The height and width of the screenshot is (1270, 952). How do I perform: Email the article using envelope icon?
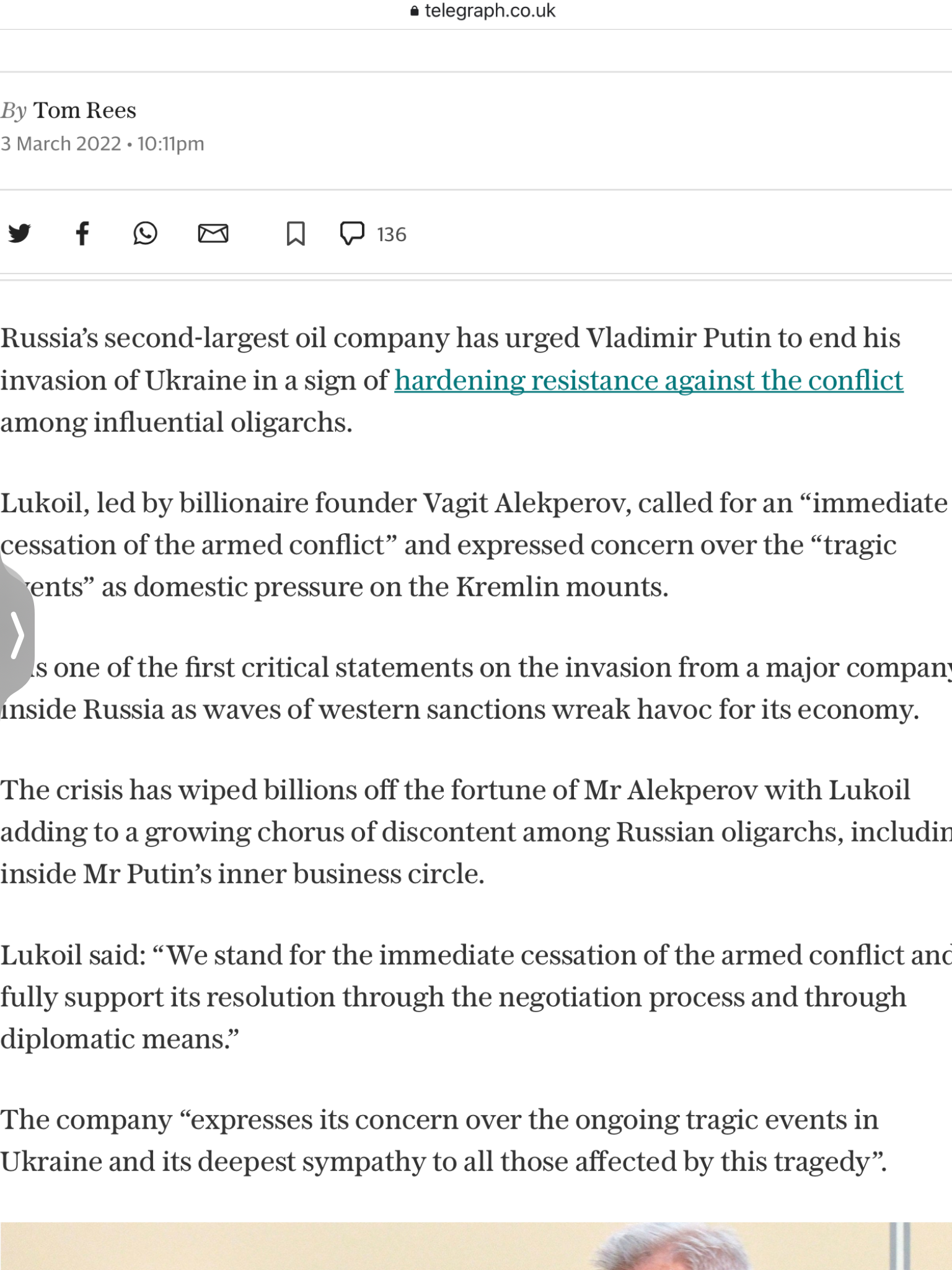click(213, 234)
